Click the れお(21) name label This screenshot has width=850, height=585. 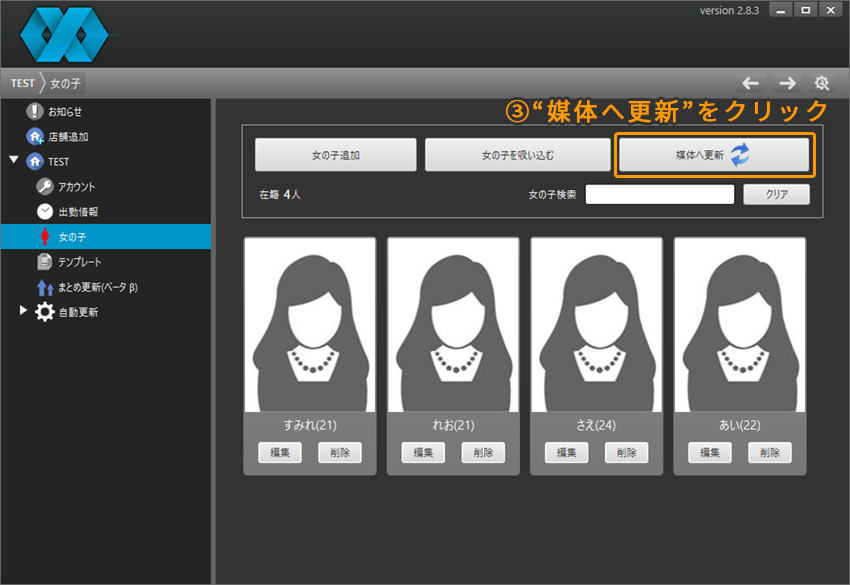point(453,425)
